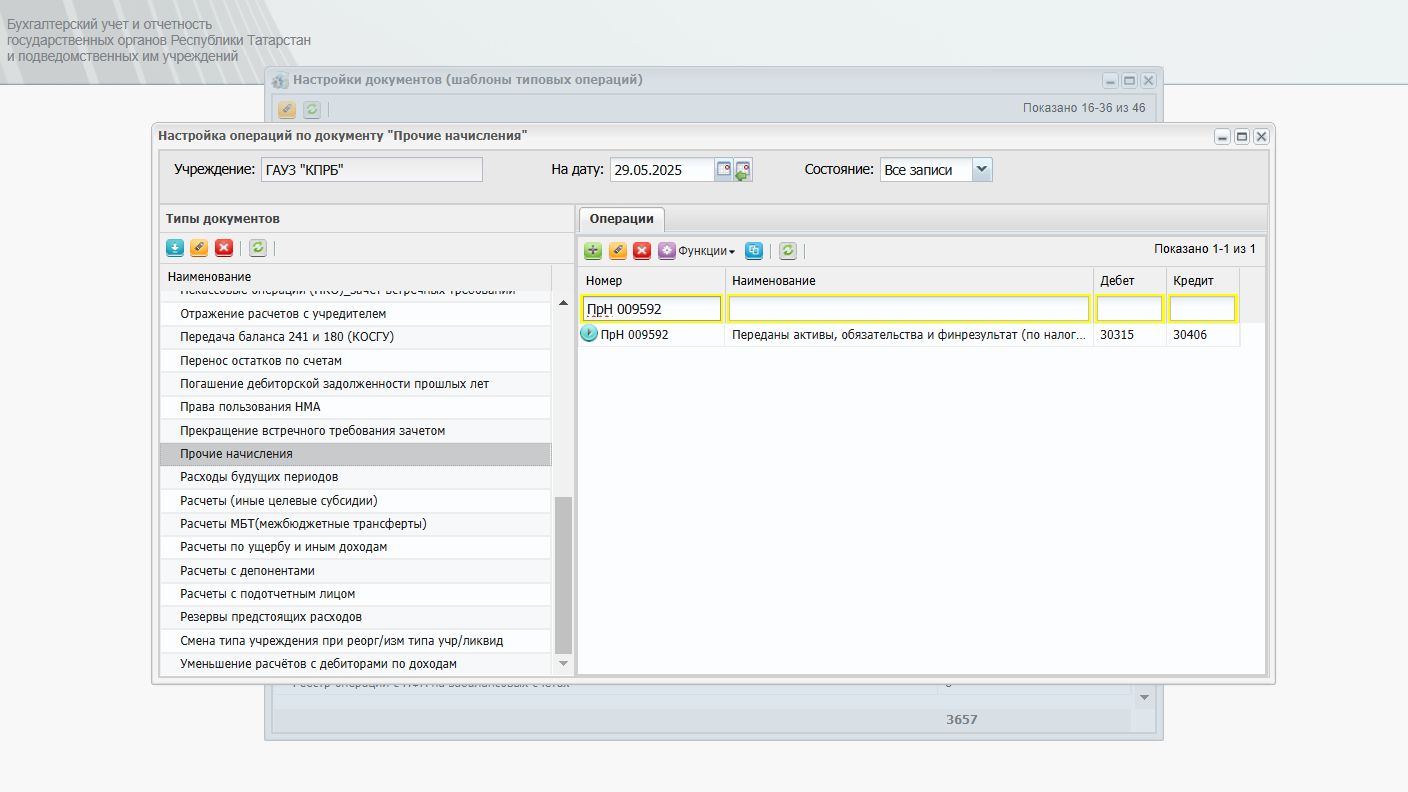1408x792 pixels.
Task: Select the Операции tab
Action: (621, 219)
